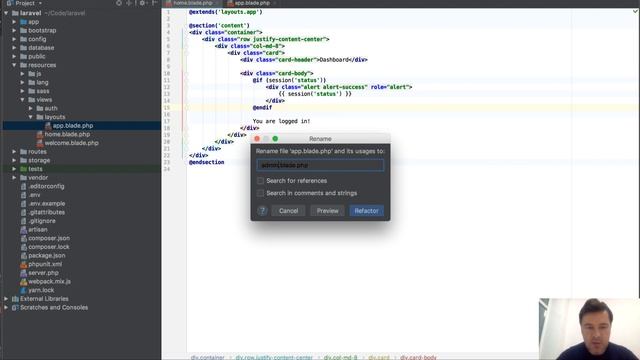The width and height of the screenshot is (640, 360).
Task: Click the Preview button in Rename dialog
Action: click(327, 211)
